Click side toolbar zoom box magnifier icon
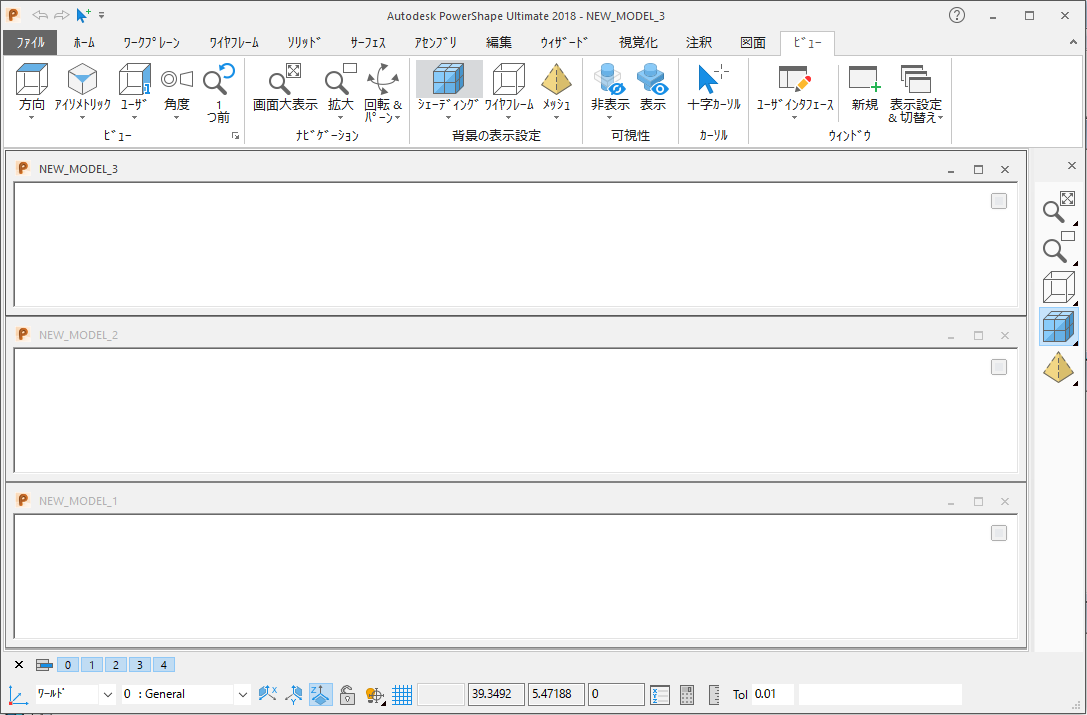Image resolution: width=1087 pixels, height=715 pixels. coord(1059,248)
